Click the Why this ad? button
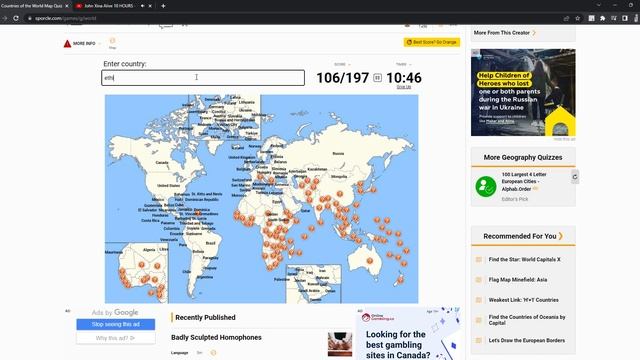The width and height of the screenshot is (640, 360). click(x=116, y=338)
